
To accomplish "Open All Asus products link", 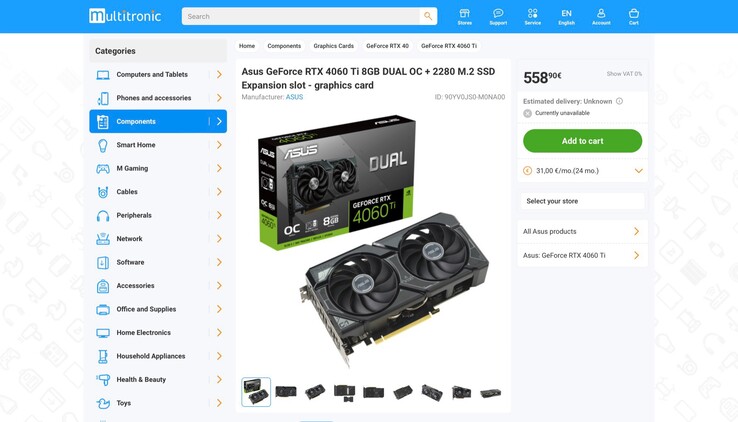I will pos(582,231).
